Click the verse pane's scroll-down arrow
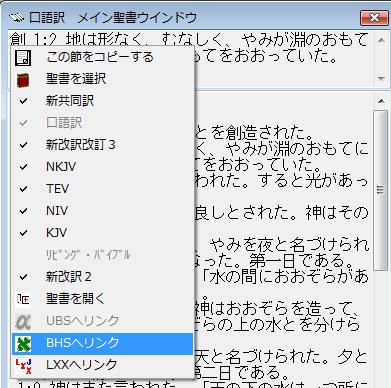Screen dimensions: 391x388 coord(380,78)
